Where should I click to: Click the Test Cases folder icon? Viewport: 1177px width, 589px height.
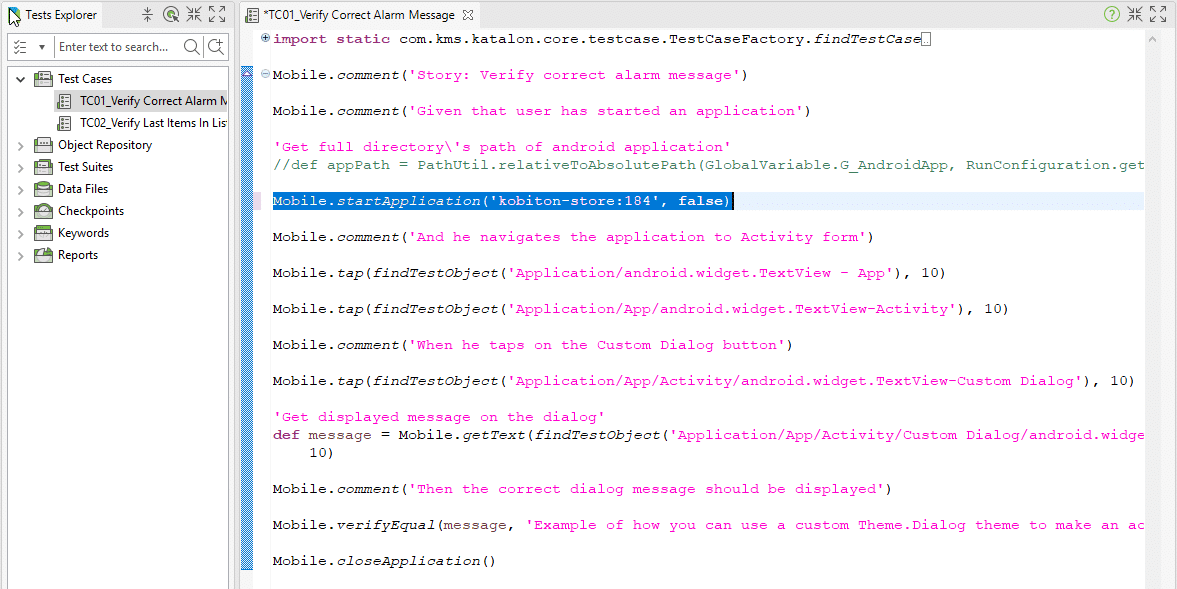[x=43, y=79]
